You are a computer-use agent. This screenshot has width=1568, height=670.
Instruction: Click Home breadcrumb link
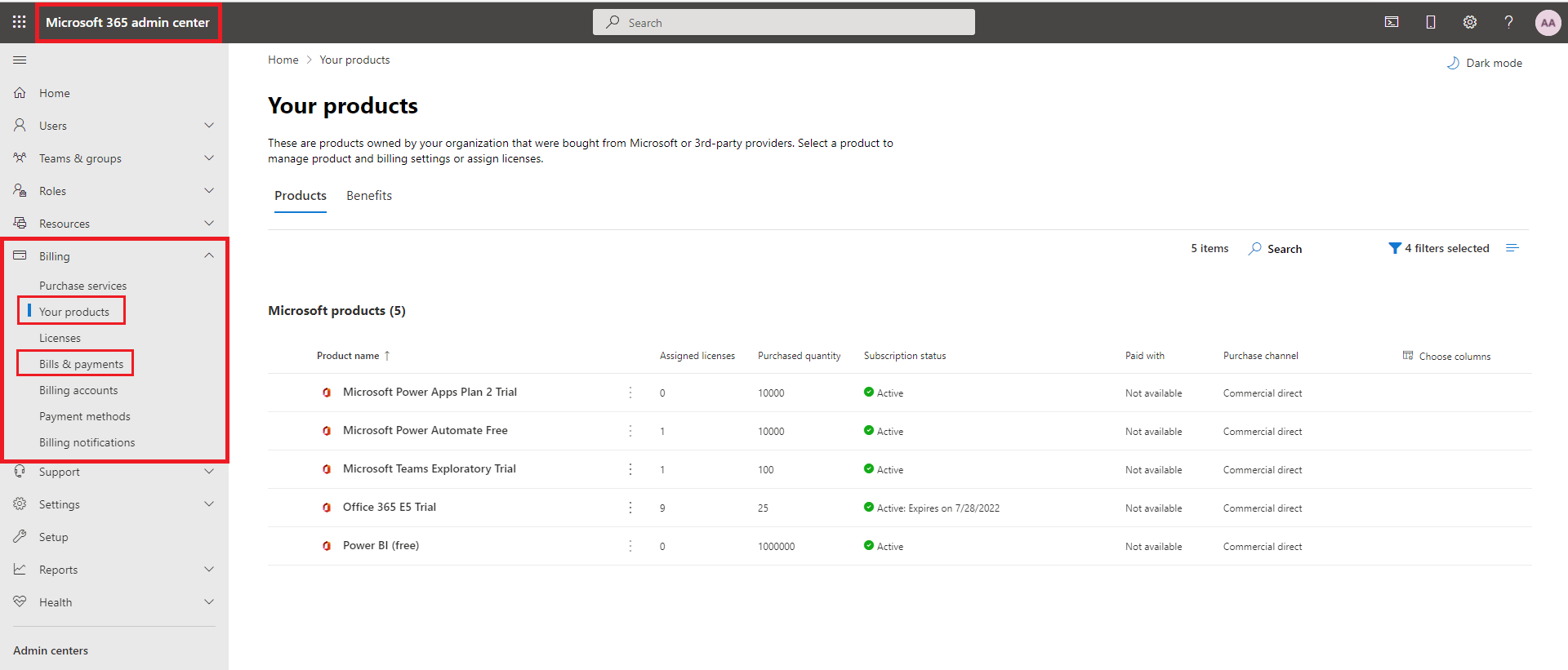283,60
